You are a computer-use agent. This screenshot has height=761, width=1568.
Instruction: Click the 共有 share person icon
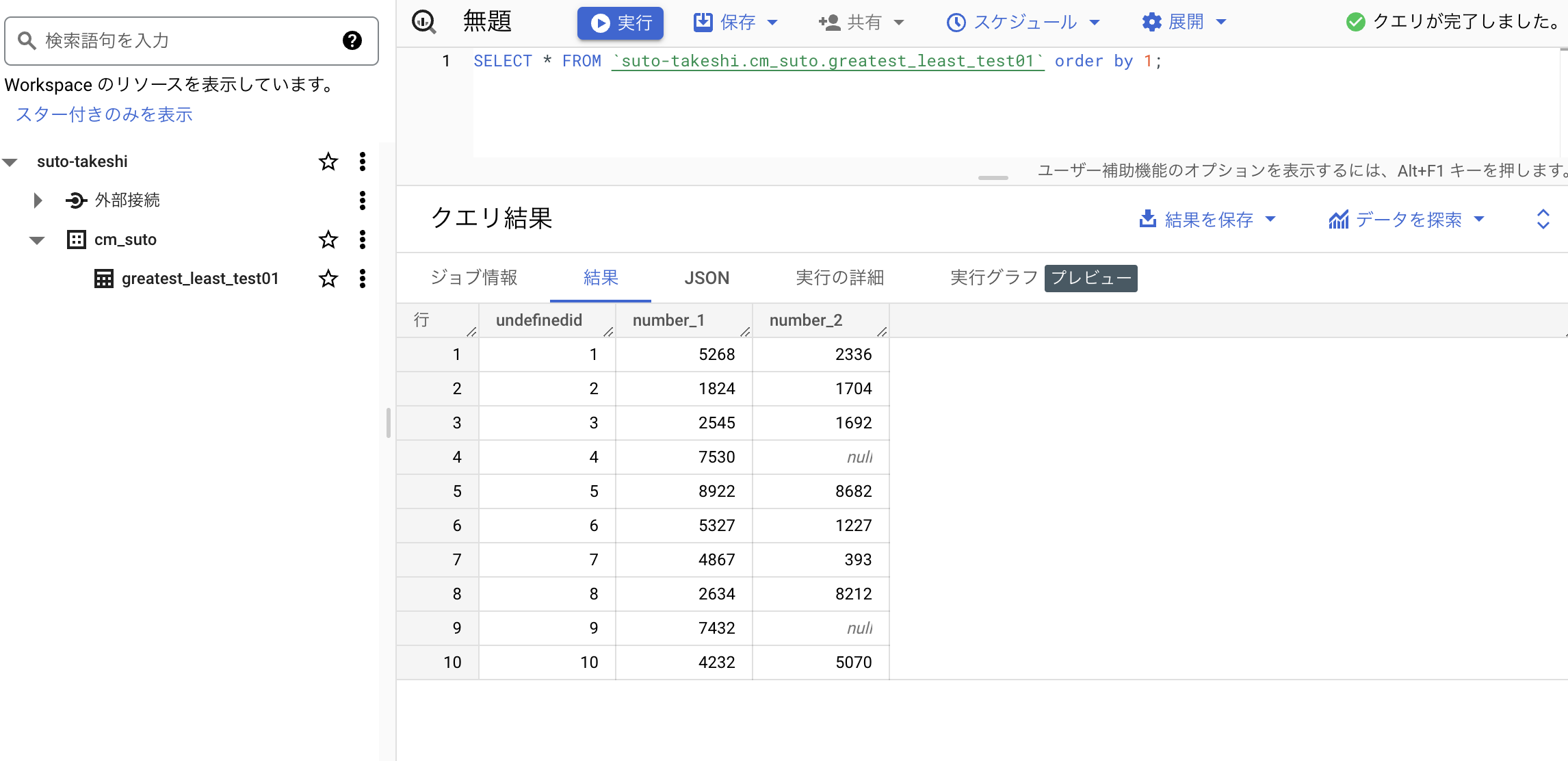(830, 23)
